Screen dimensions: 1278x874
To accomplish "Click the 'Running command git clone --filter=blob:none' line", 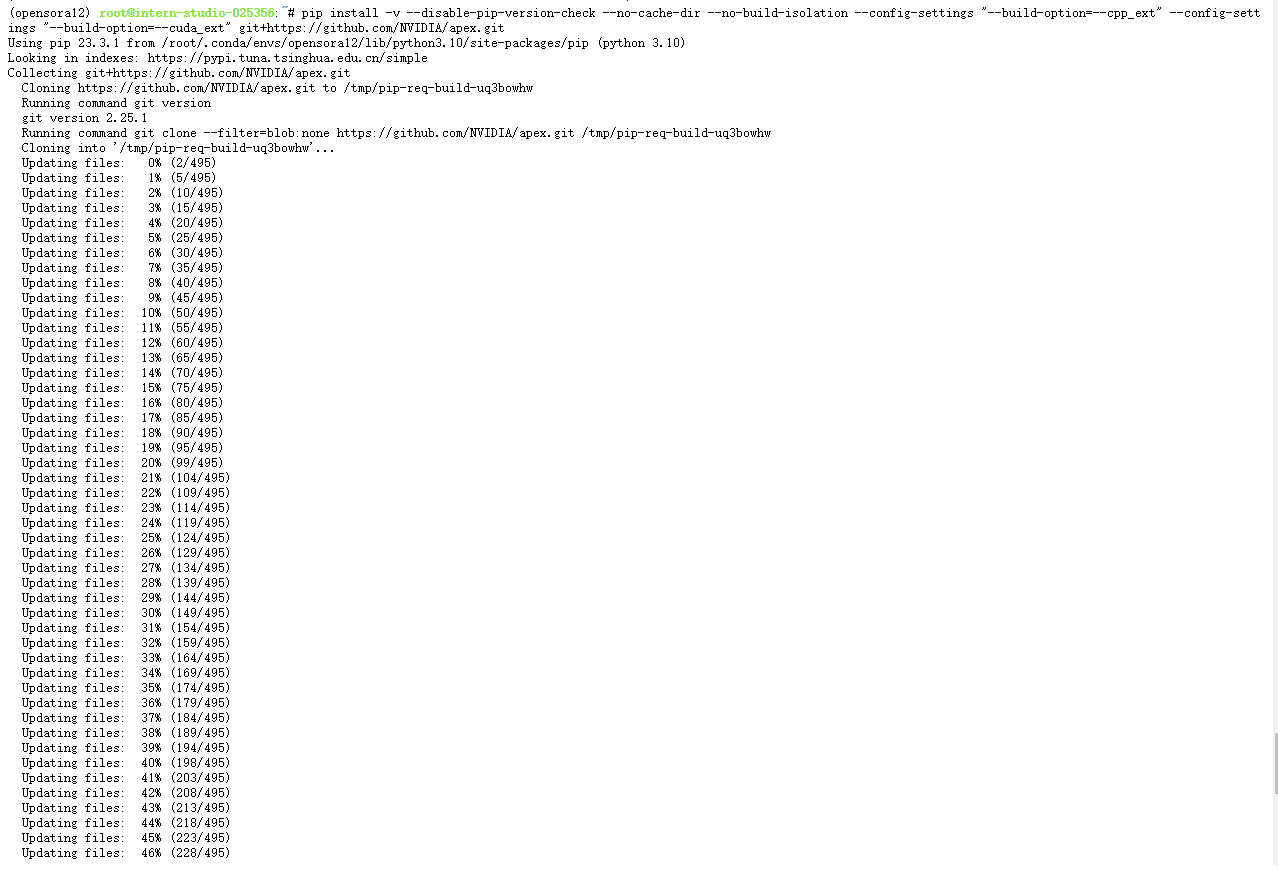I will tap(396, 133).
